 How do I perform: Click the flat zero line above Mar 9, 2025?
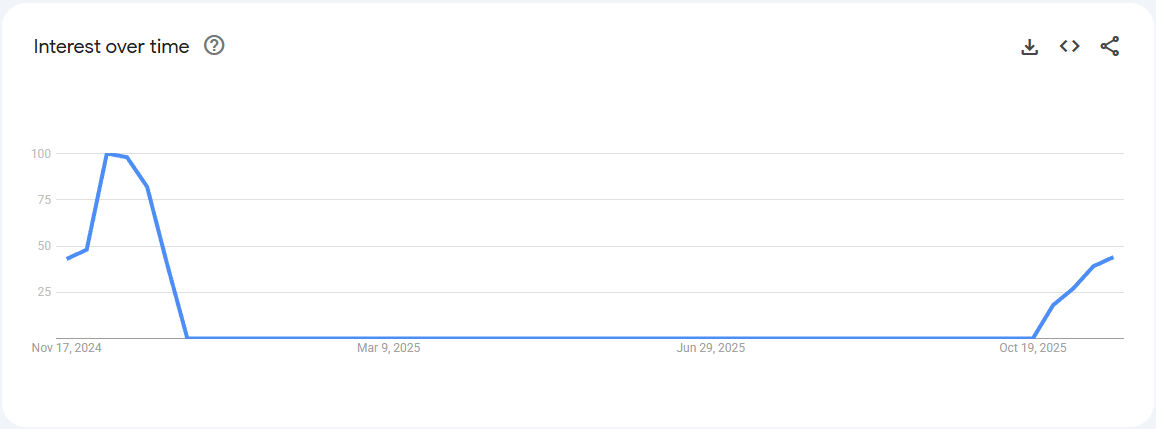coord(388,337)
